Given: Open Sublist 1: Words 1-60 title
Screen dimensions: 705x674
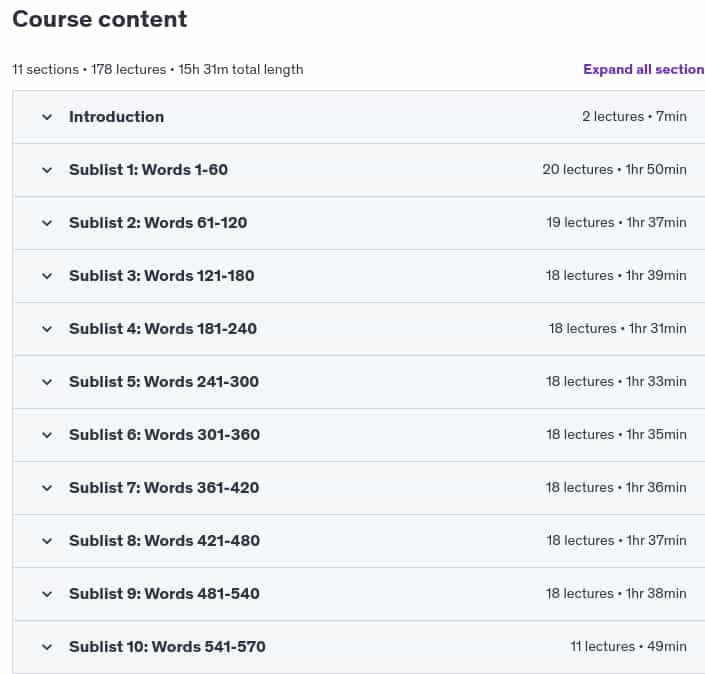Looking at the screenshot, I should (x=148, y=170).
